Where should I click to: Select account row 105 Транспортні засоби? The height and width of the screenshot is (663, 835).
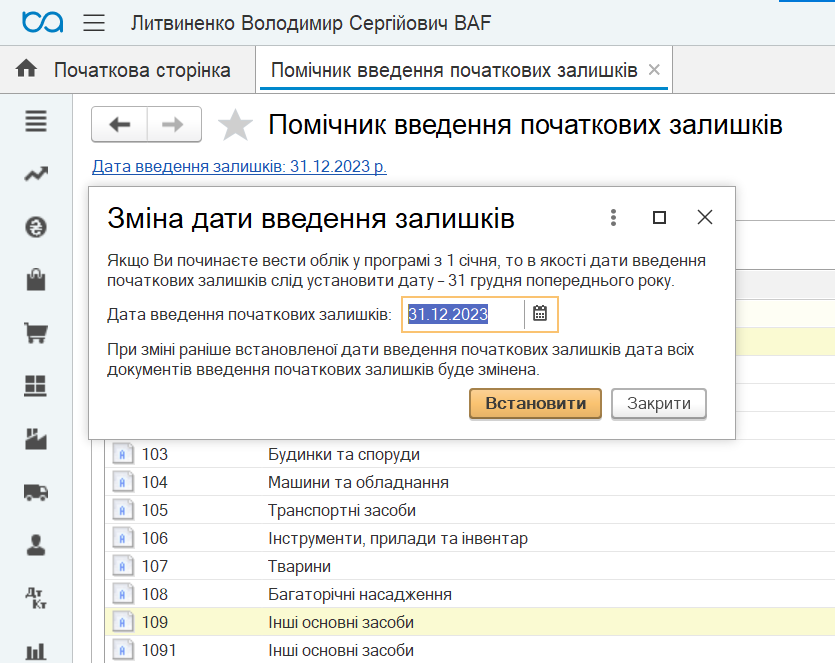tap(470, 510)
